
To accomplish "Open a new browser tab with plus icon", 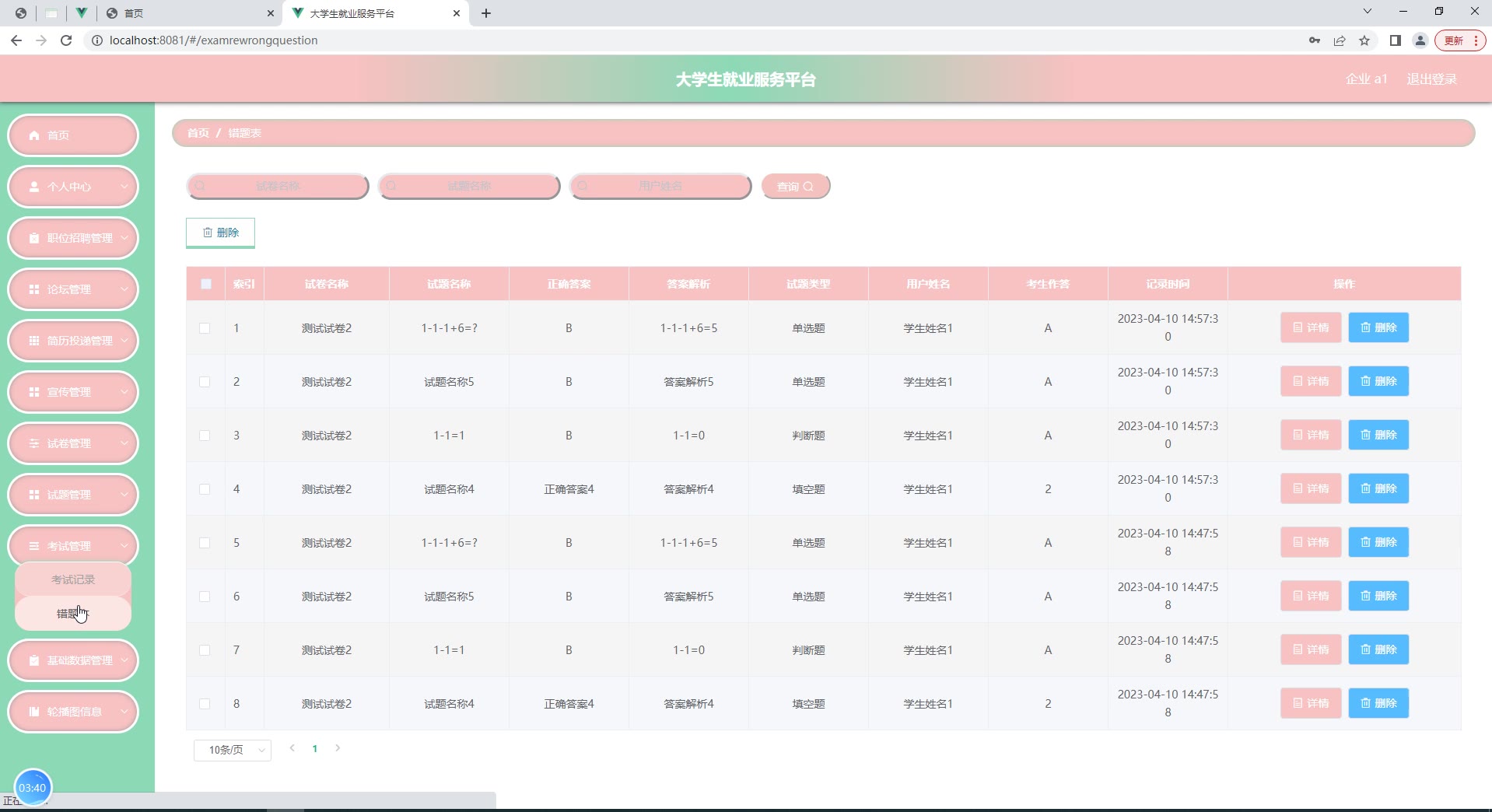I will tap(486, 13).
